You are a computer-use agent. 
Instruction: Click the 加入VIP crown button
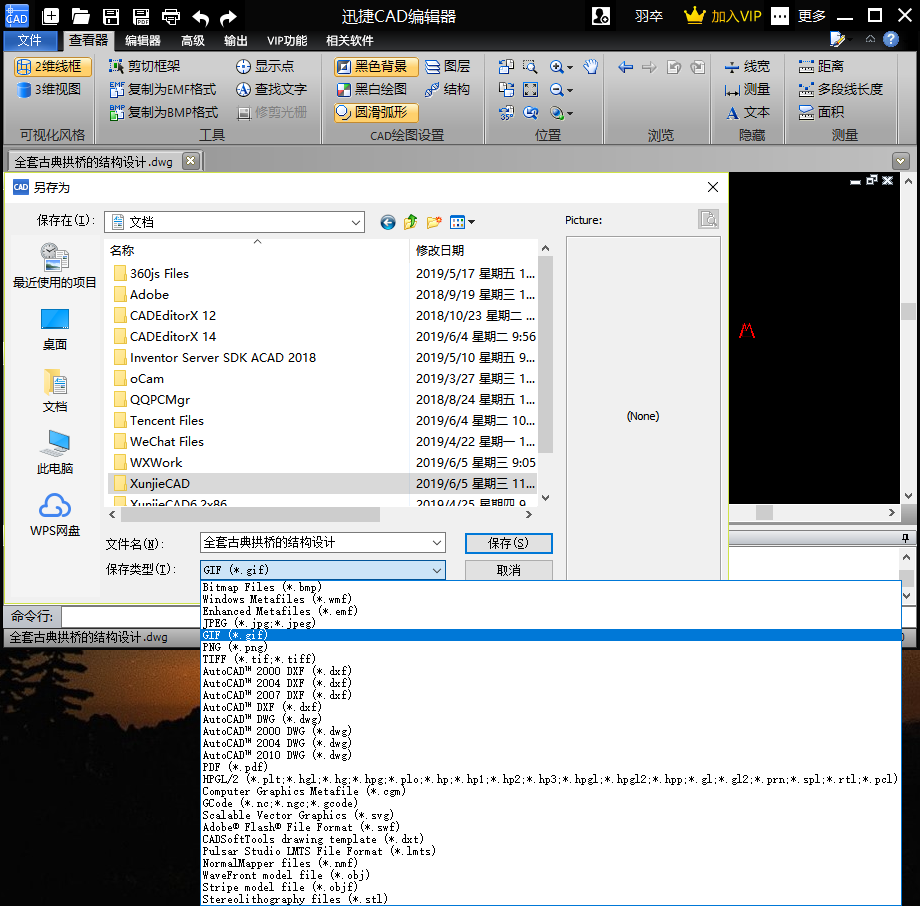pos(723,16)
